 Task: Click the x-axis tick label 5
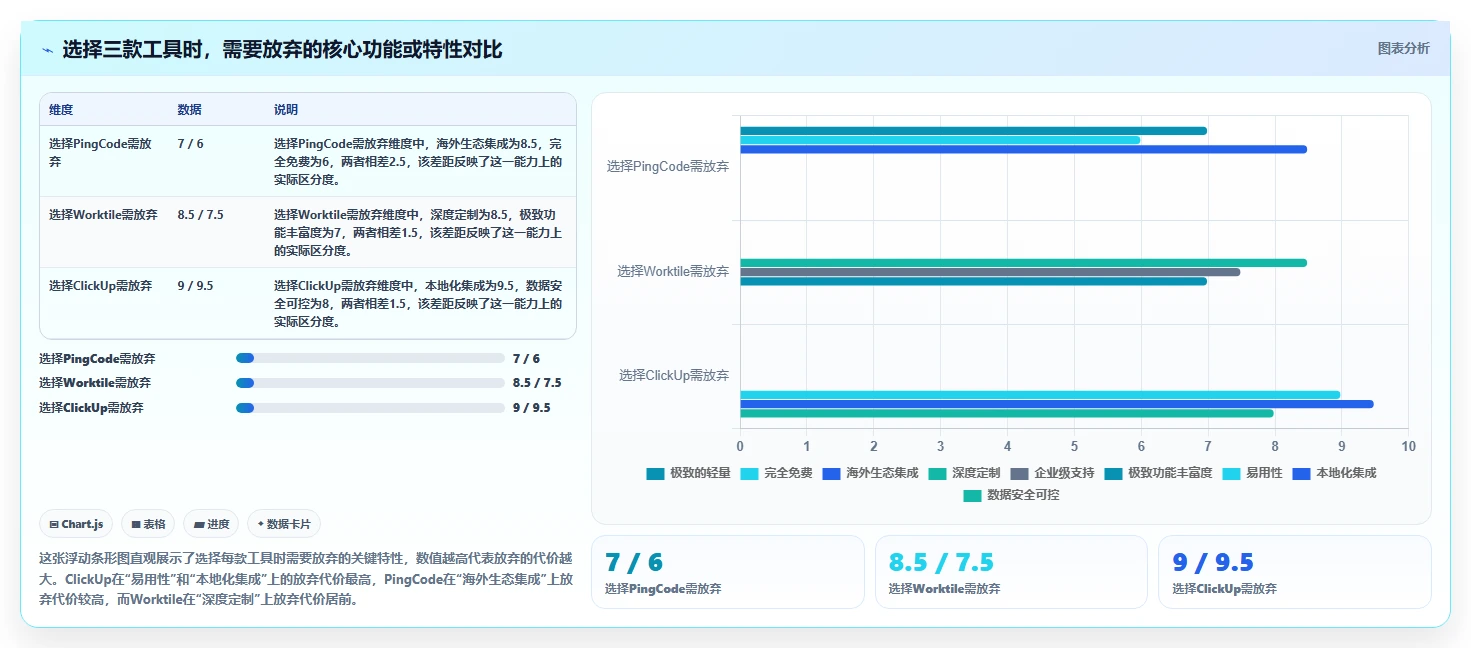pos(1074,446)
